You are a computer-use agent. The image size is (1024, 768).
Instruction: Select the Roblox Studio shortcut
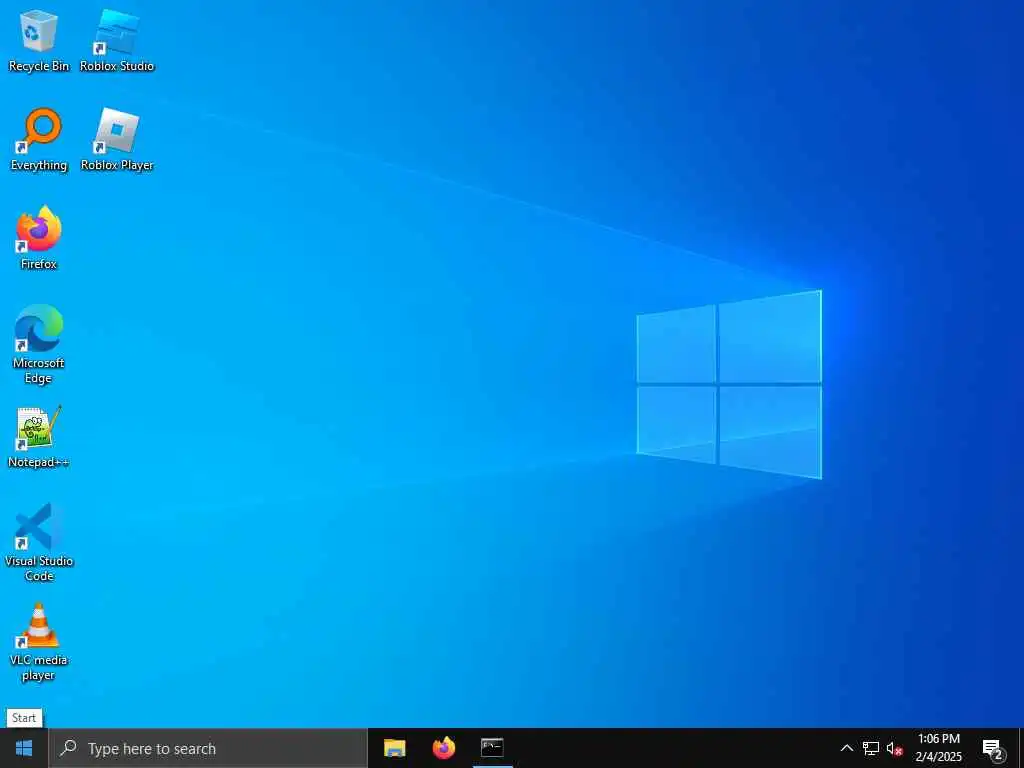(117, 40)
